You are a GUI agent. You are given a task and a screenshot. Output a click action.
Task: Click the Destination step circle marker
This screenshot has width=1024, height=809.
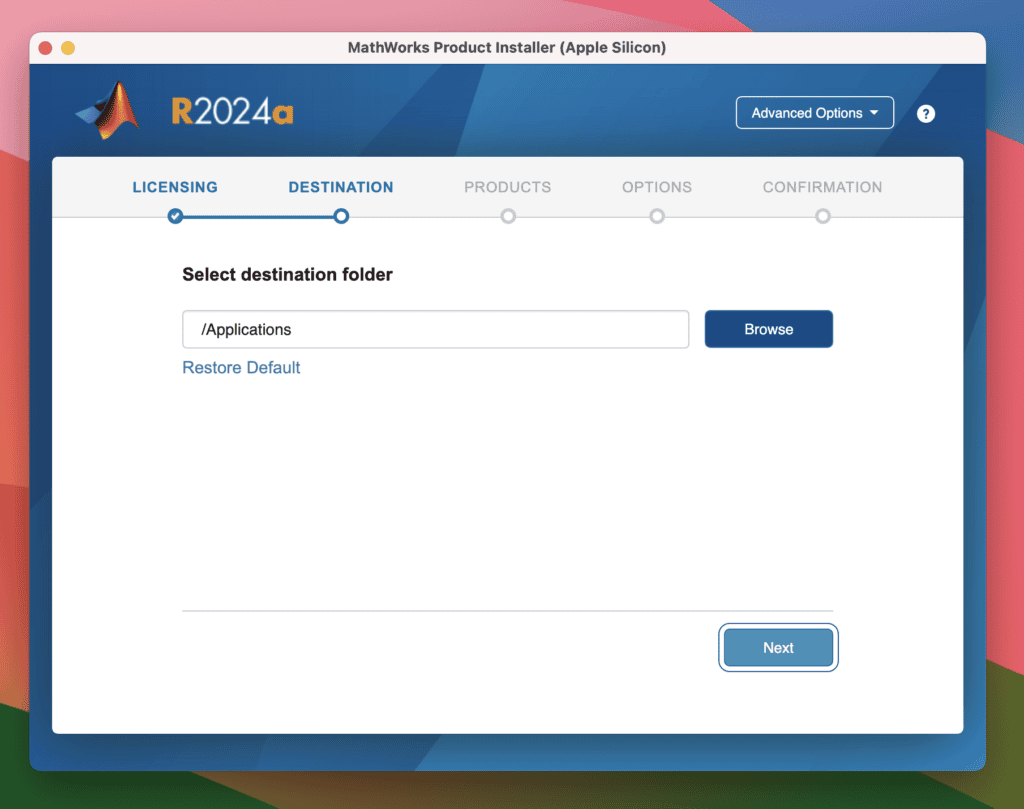[x=341, y=216]
